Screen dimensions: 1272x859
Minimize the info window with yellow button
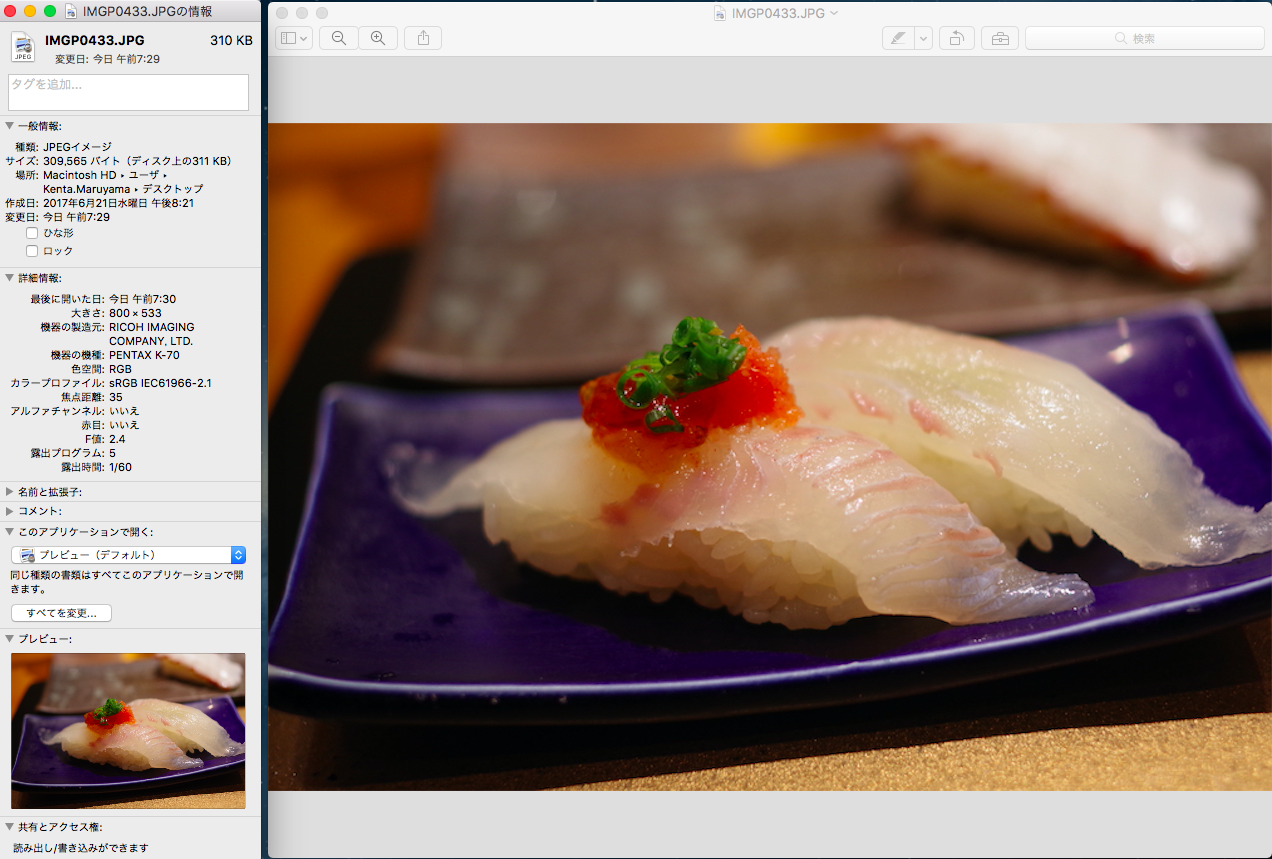(30, 11)
